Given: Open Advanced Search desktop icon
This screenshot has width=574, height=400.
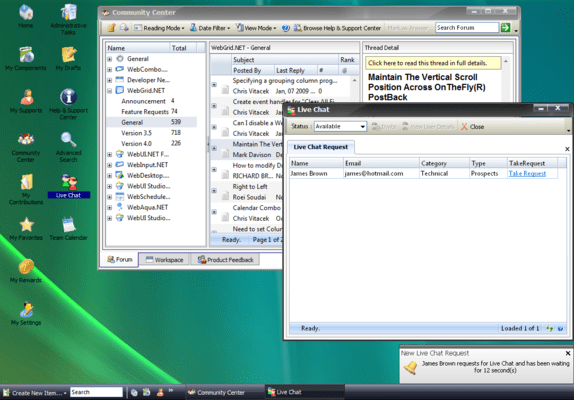Looking at the screenshot, I should click(68, 146).
